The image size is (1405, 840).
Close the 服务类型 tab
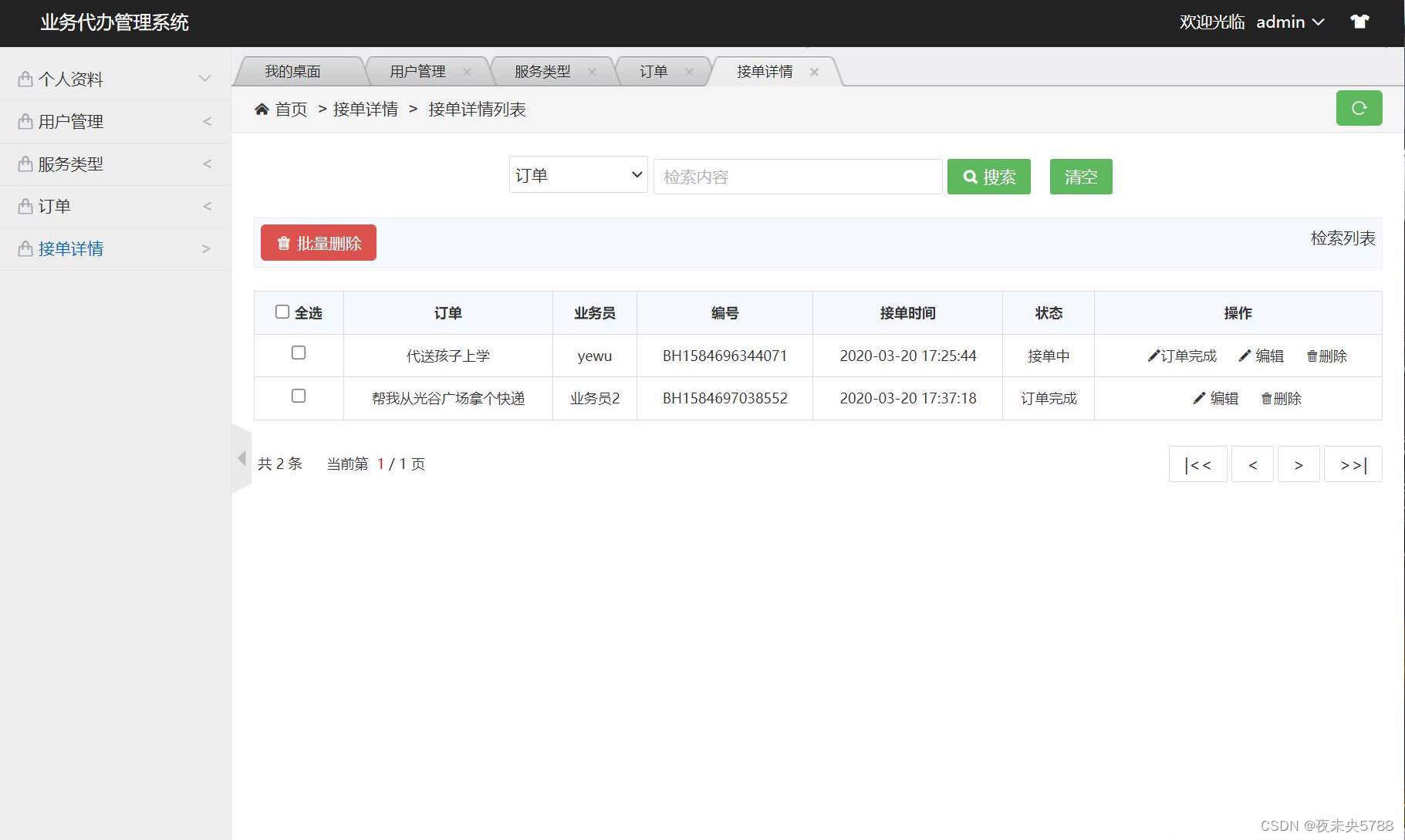(592, 71)
